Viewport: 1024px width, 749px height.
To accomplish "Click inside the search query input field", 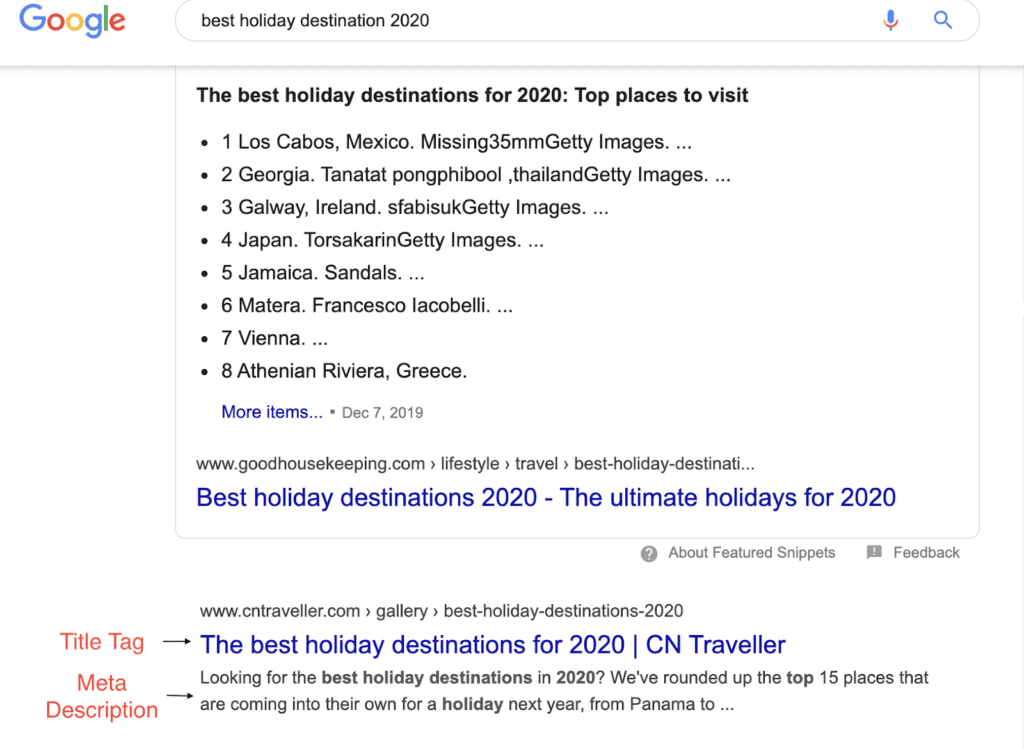I will pyautogui.click(x=400, y=19).
